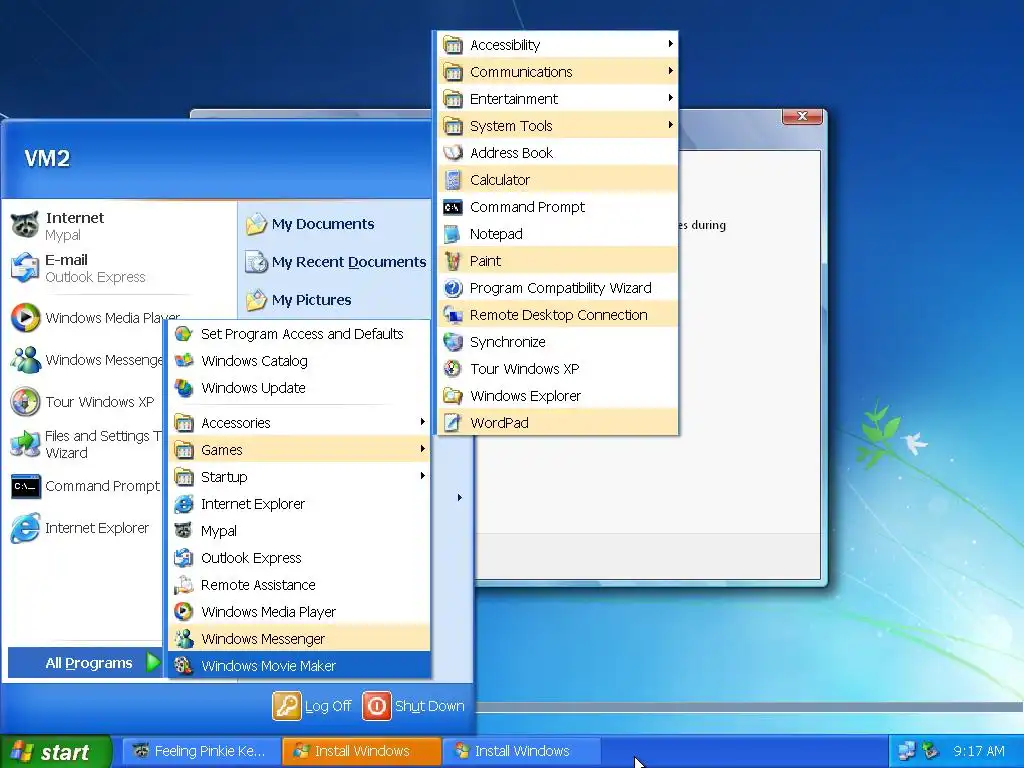This screenshot has height=768, width=1024.
Task: Expand the Accessibility submenu
Action: click(558, 44)
